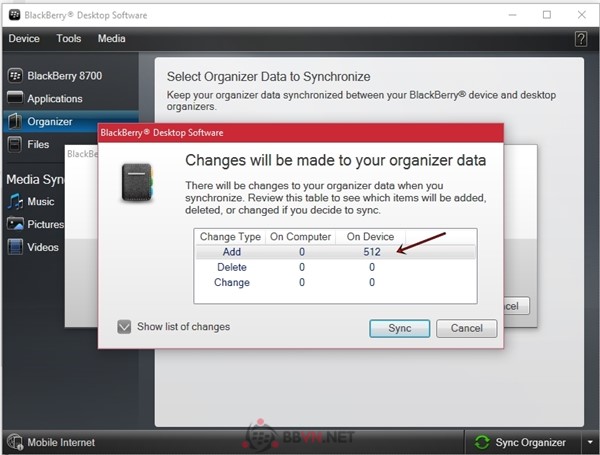
Task: Open the Media menu
Action: (111, 39)
